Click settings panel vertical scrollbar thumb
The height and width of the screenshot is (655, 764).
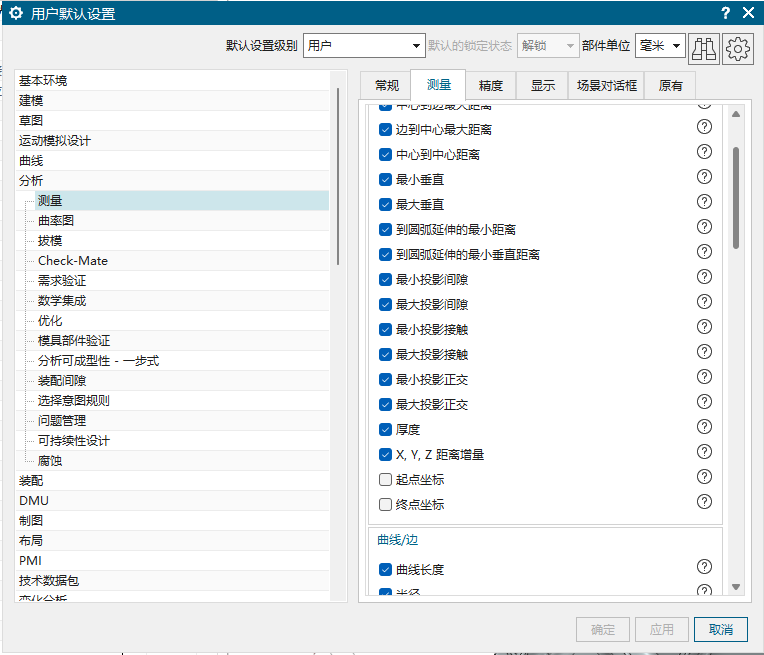(736, 198)
